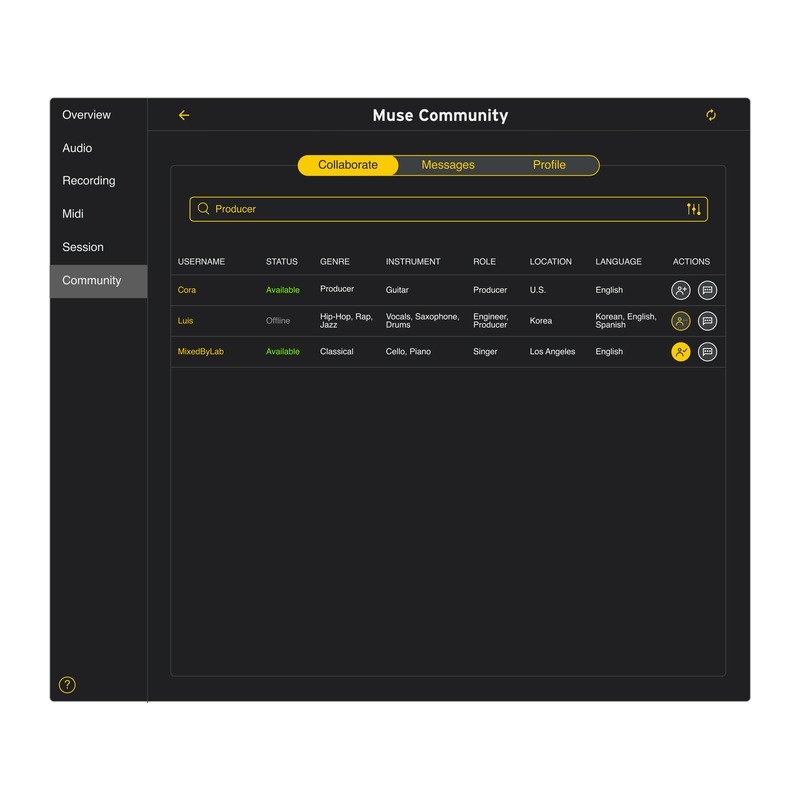Open MixedByLab's profile link
This screenshot has width=800, height=800.
click(x=201, y=352)
